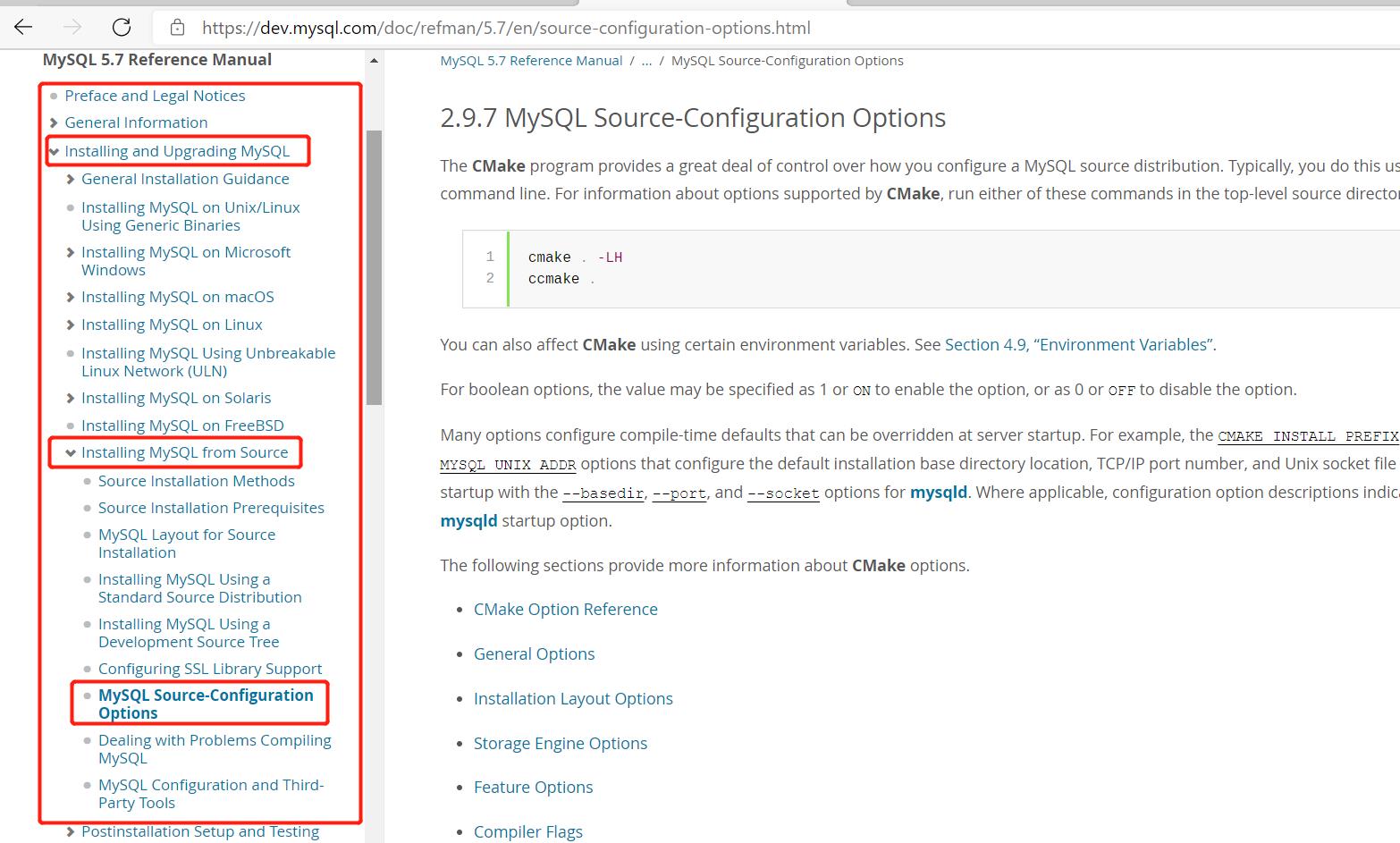Open Preface and Legal Notices

155,96
